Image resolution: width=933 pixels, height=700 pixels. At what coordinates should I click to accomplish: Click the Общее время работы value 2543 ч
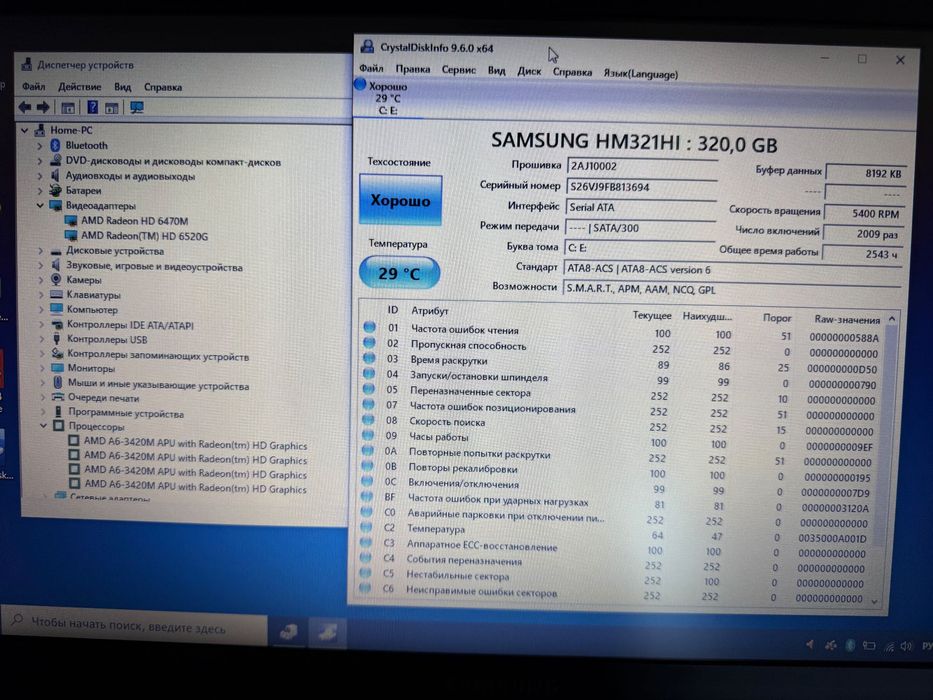(862, 254)
